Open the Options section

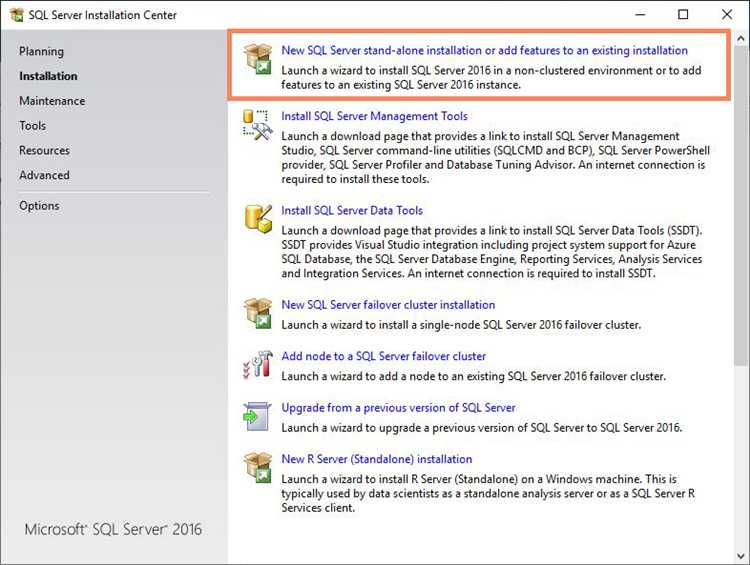click(39, 206)
